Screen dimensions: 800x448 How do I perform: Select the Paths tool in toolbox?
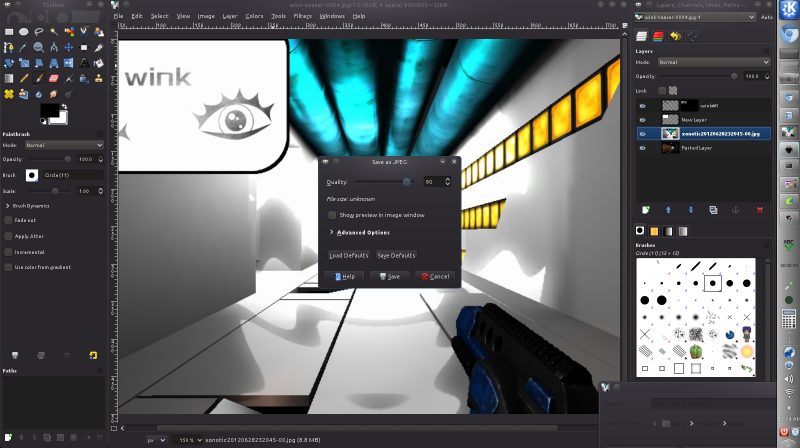click(x=9, y=47)
